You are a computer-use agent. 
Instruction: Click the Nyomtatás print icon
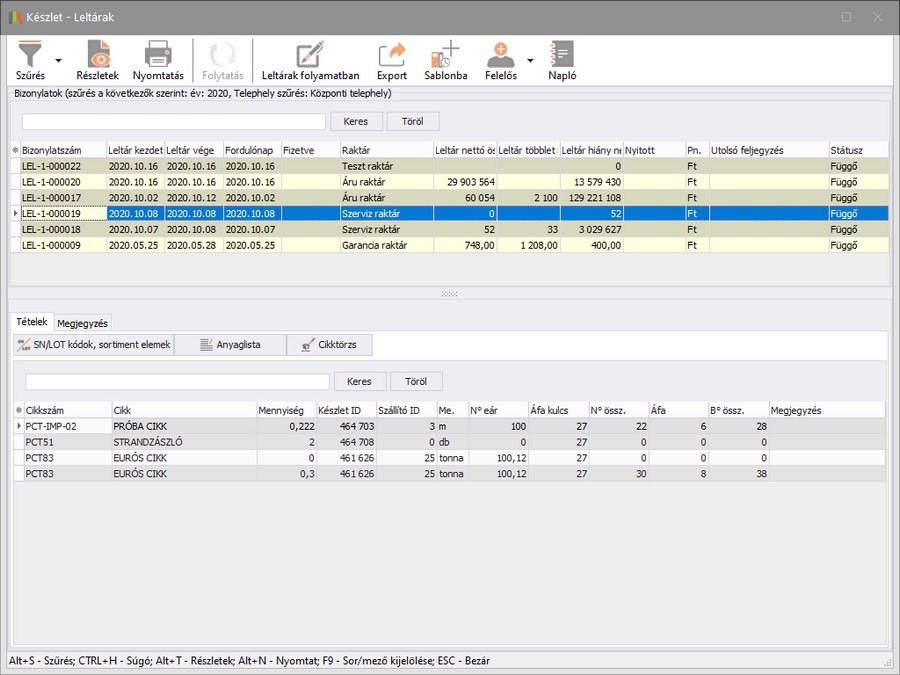(x=158, y=60)
